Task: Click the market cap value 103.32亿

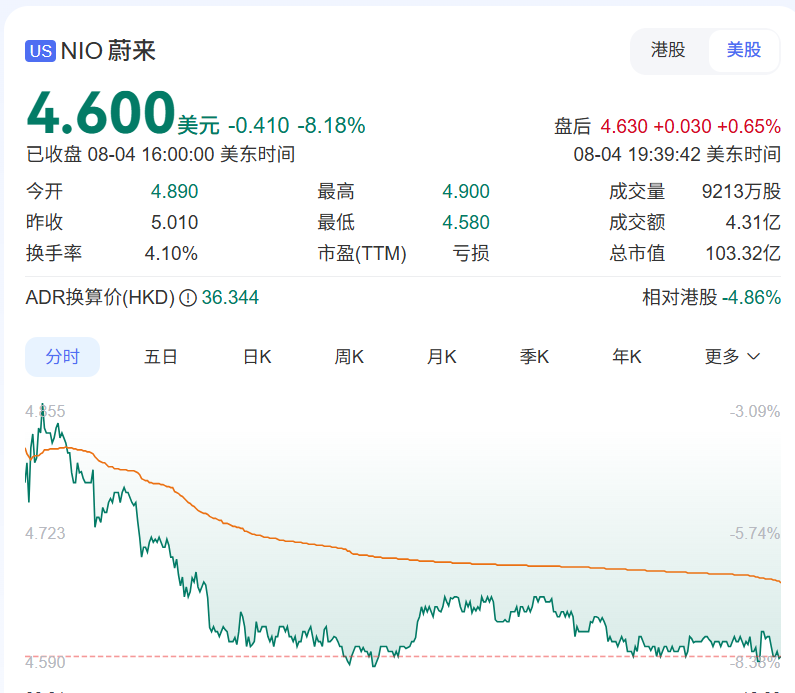Action: 743,253
